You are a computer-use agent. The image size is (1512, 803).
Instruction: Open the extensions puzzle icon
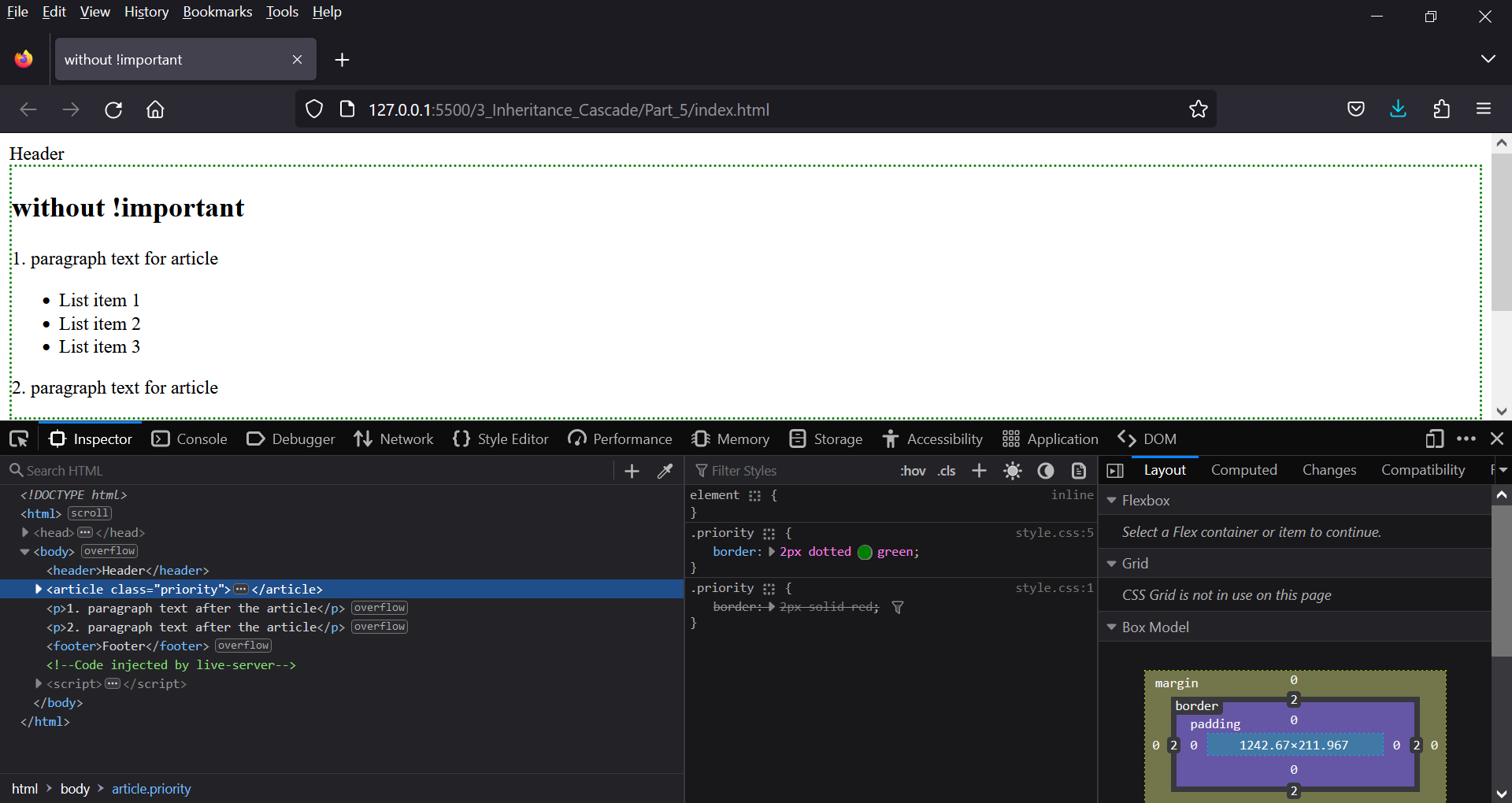tap(1441, 109)
